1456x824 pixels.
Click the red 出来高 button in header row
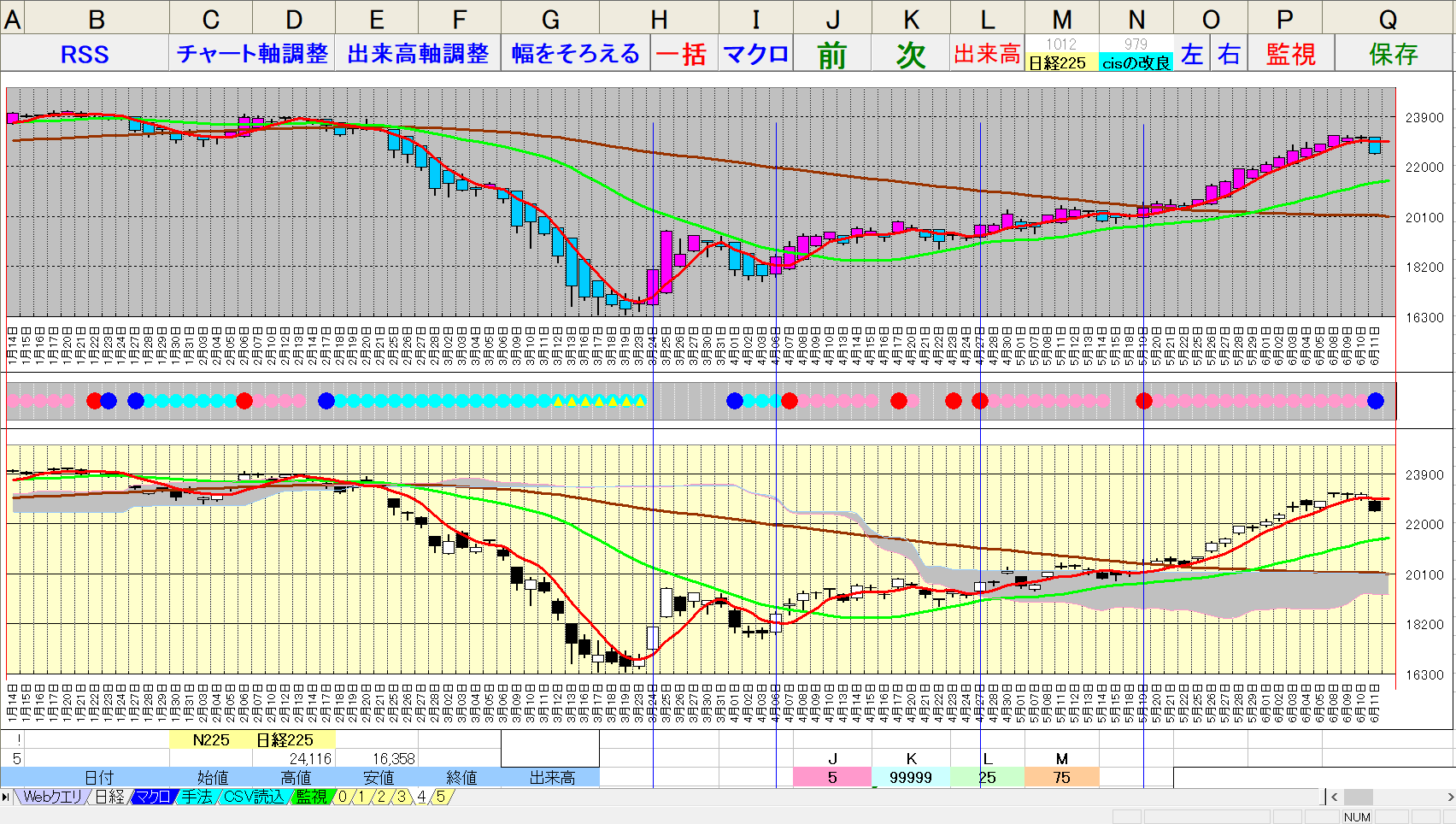[987, 54]
